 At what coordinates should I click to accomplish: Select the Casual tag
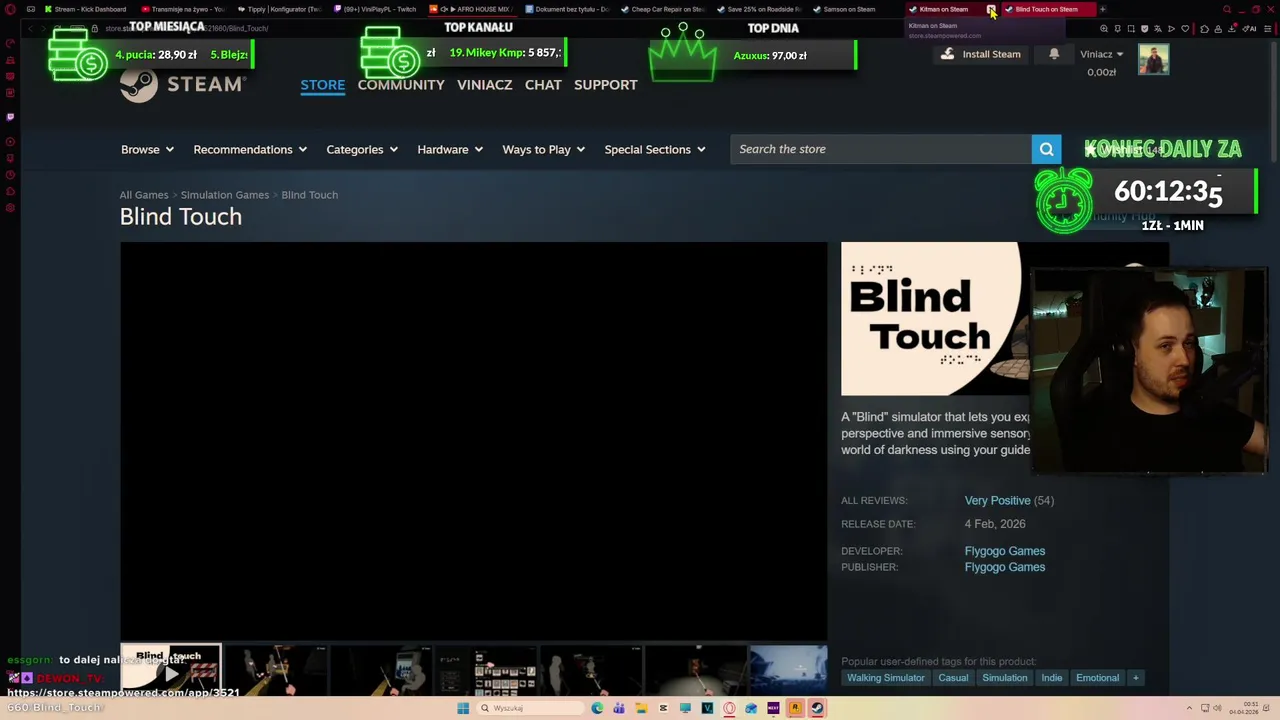953,678
